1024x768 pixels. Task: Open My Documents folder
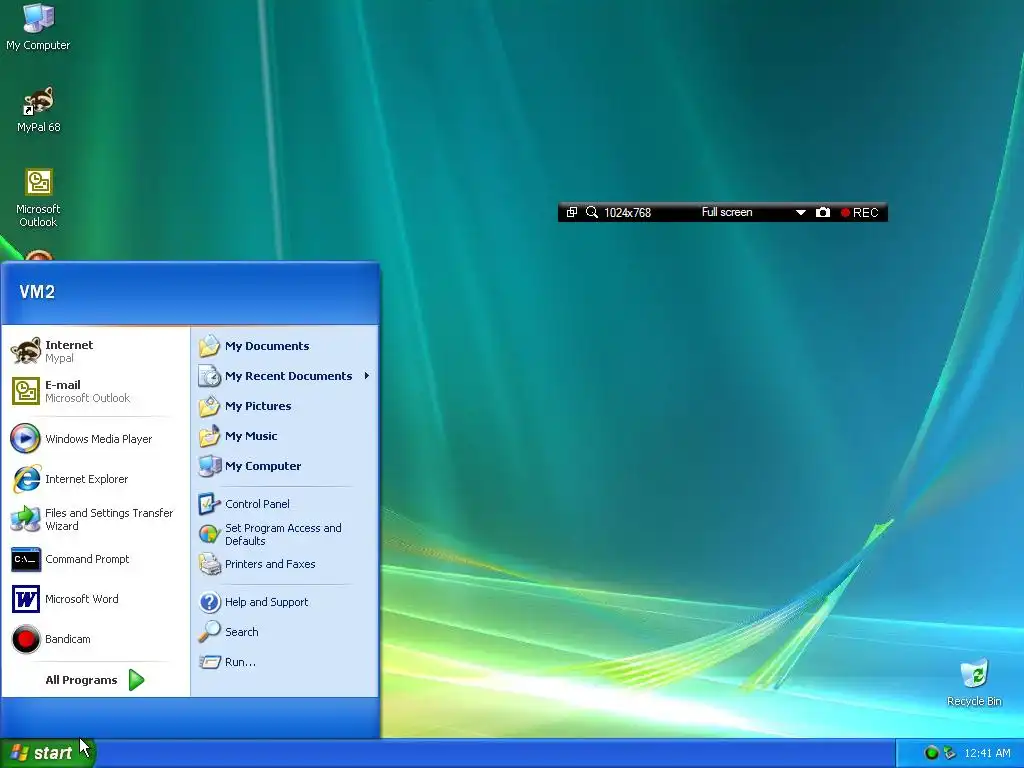pos(284,346)
